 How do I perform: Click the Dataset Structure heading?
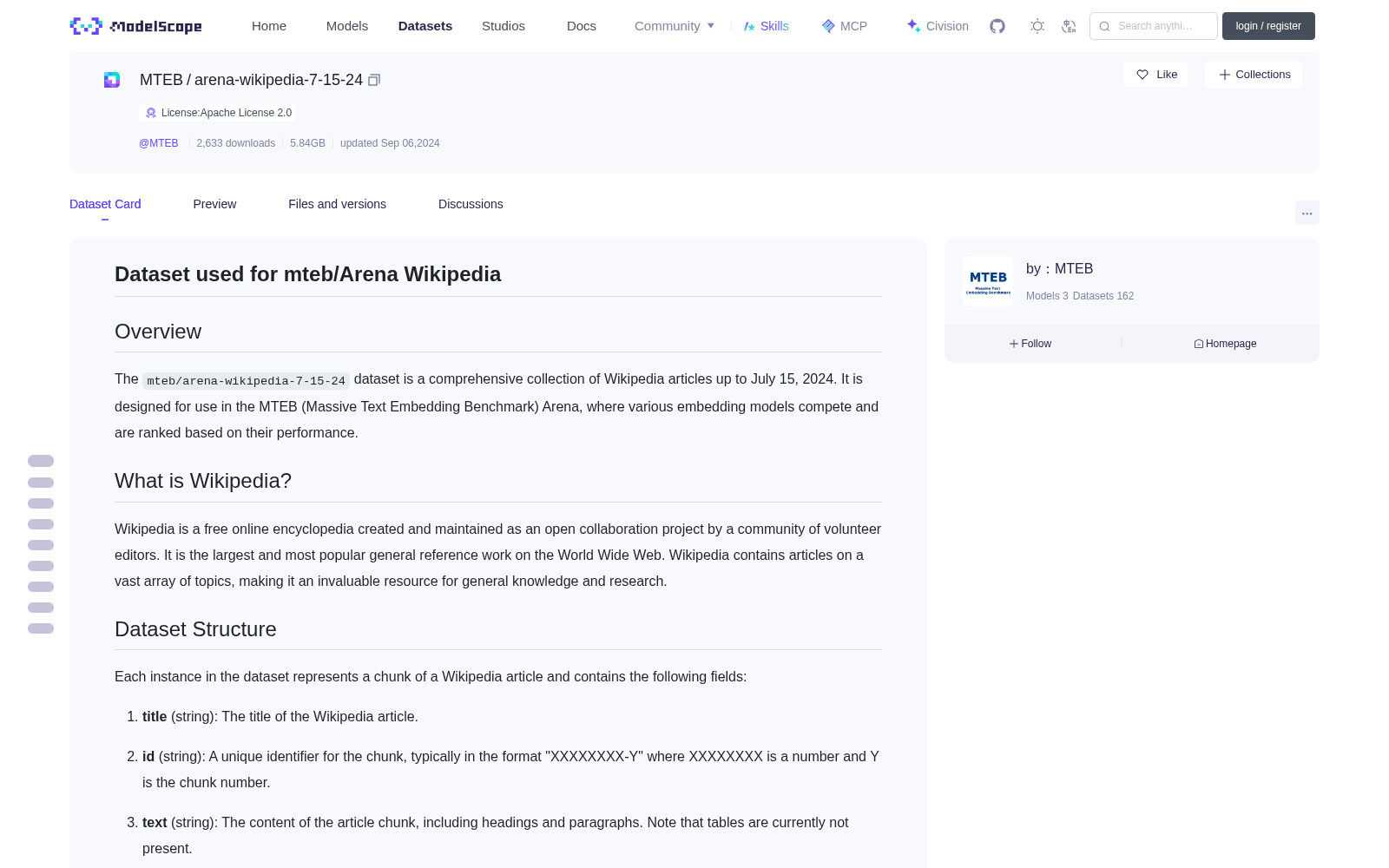(195, 629)
